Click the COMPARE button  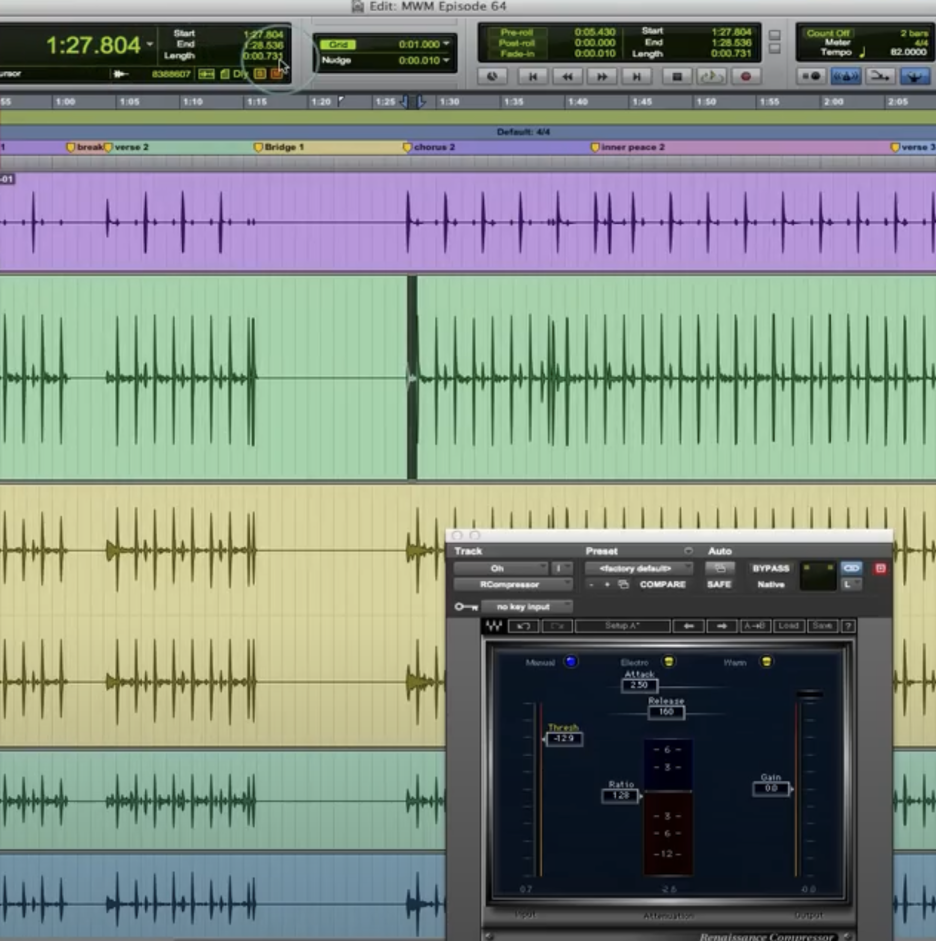662,584
